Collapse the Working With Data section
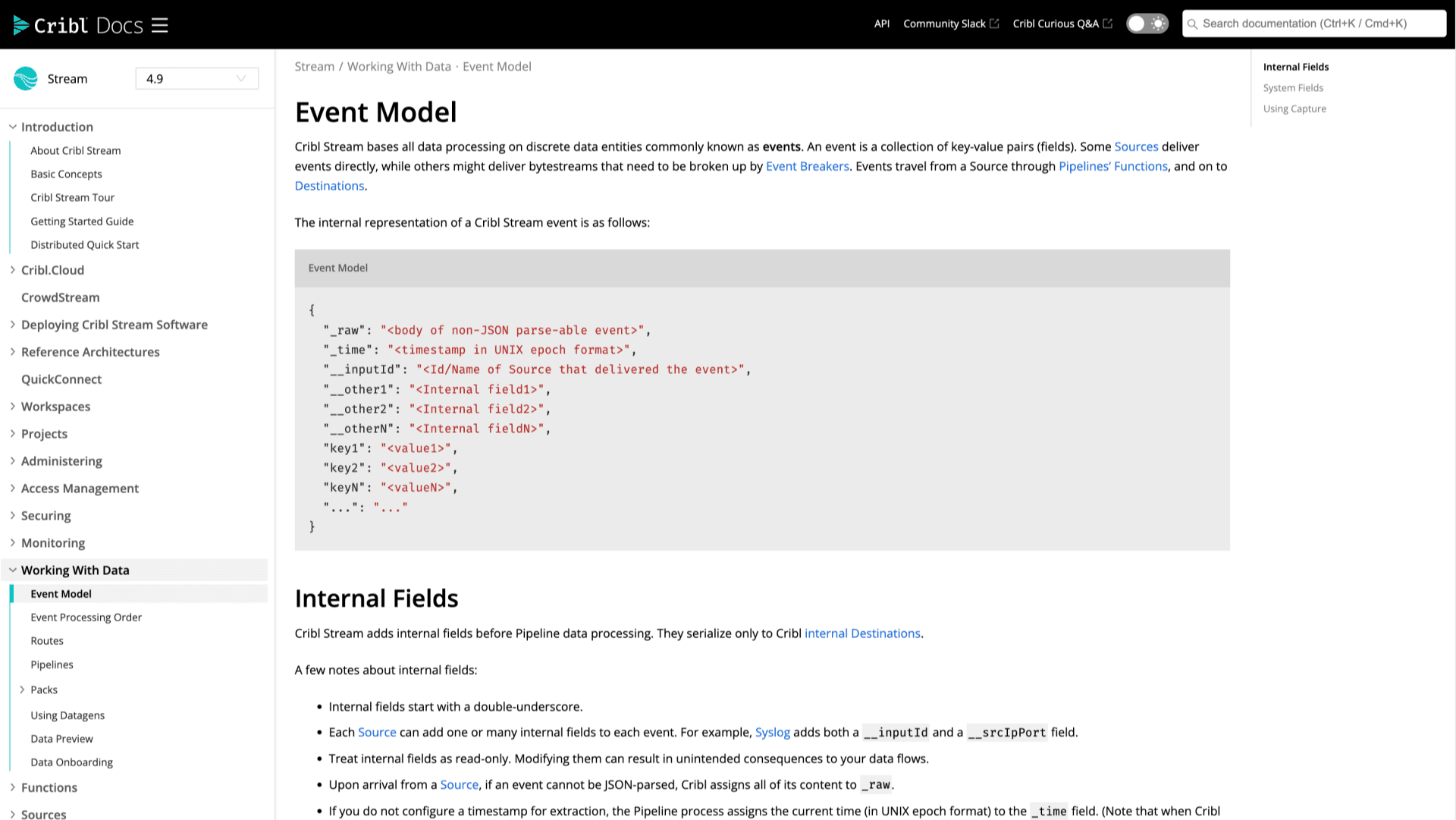 [13, 570]
